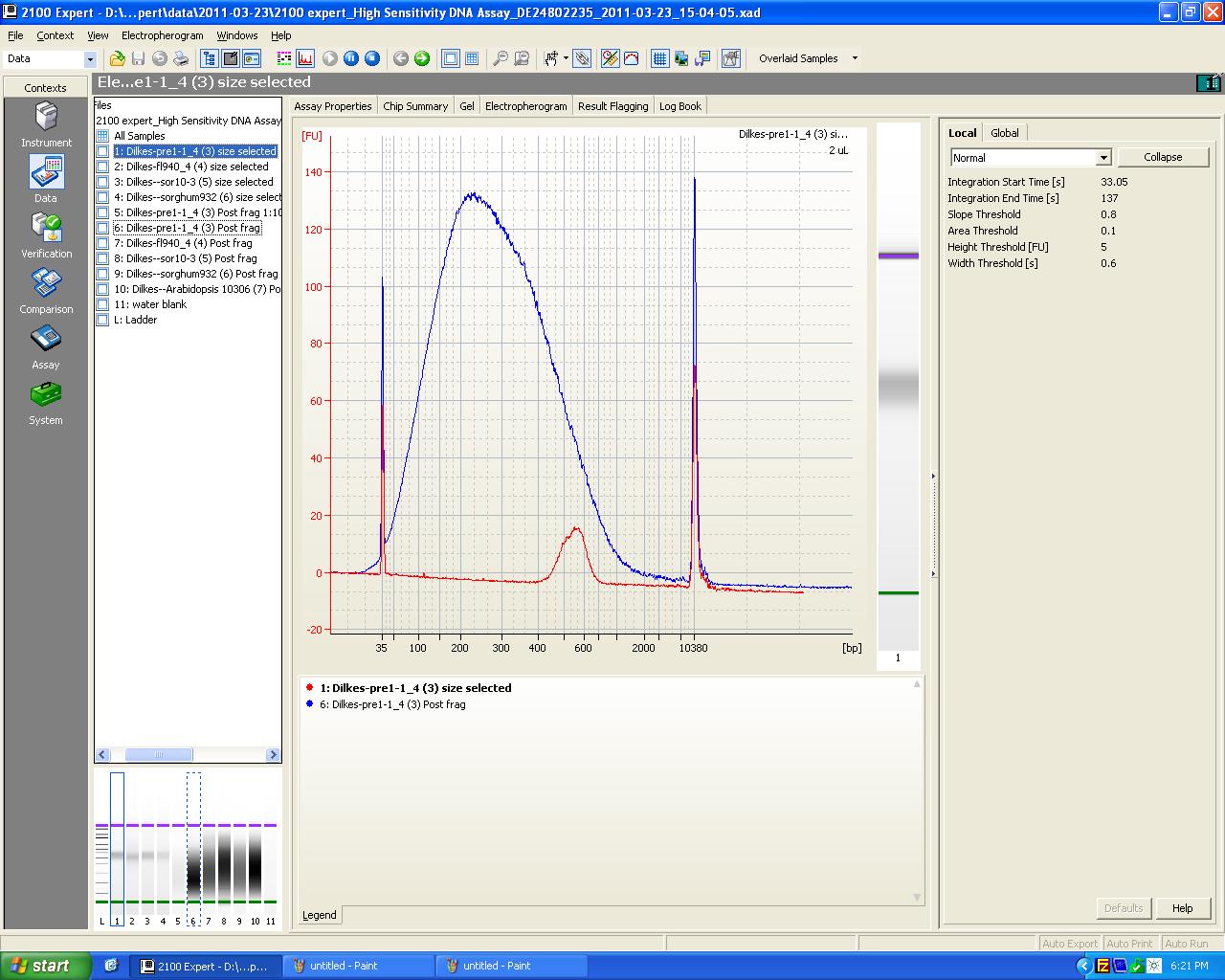Open the File menu
Screen dimensions: 1225x980
15,35
